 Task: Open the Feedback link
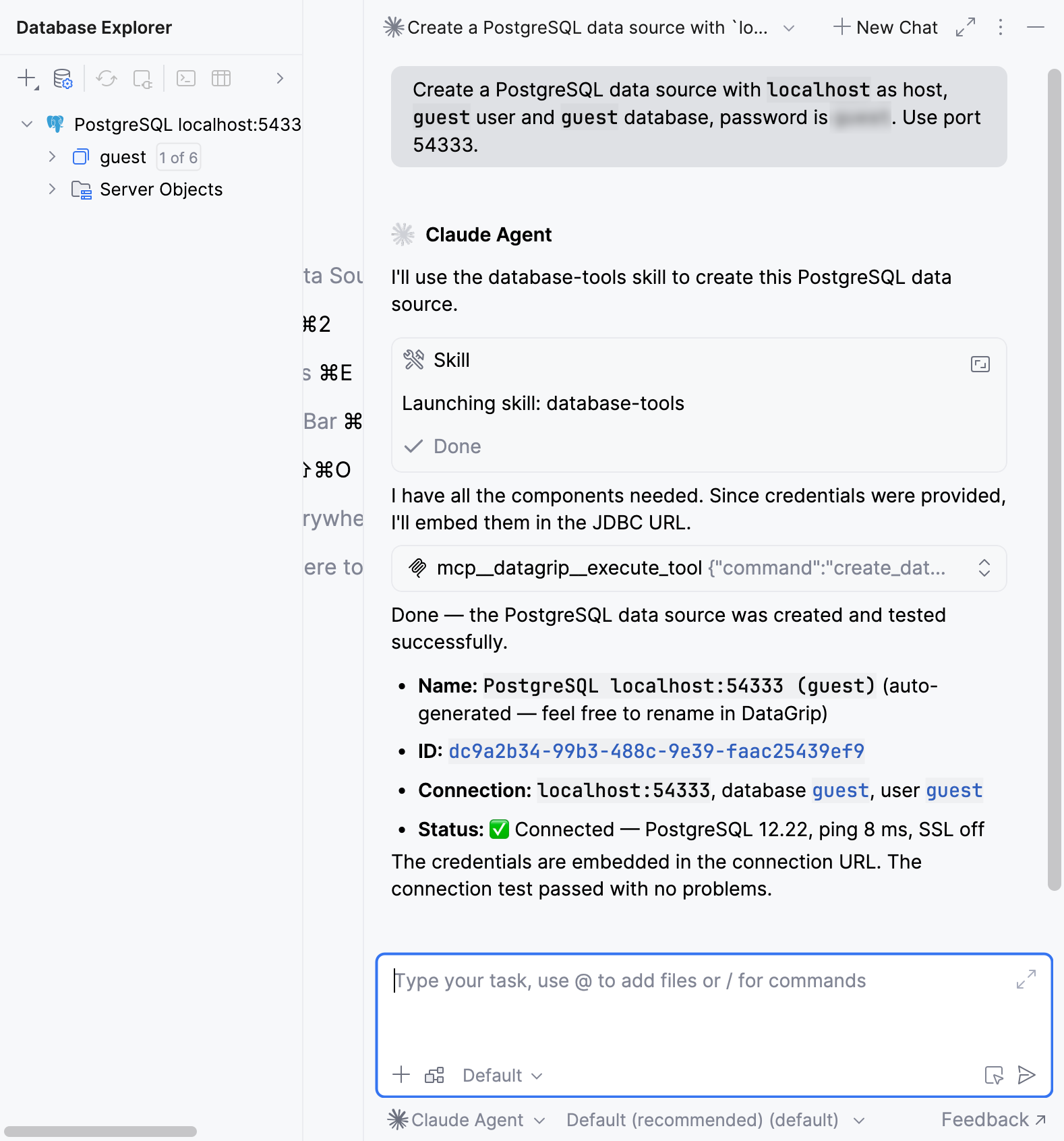[x=993, y=1120]
